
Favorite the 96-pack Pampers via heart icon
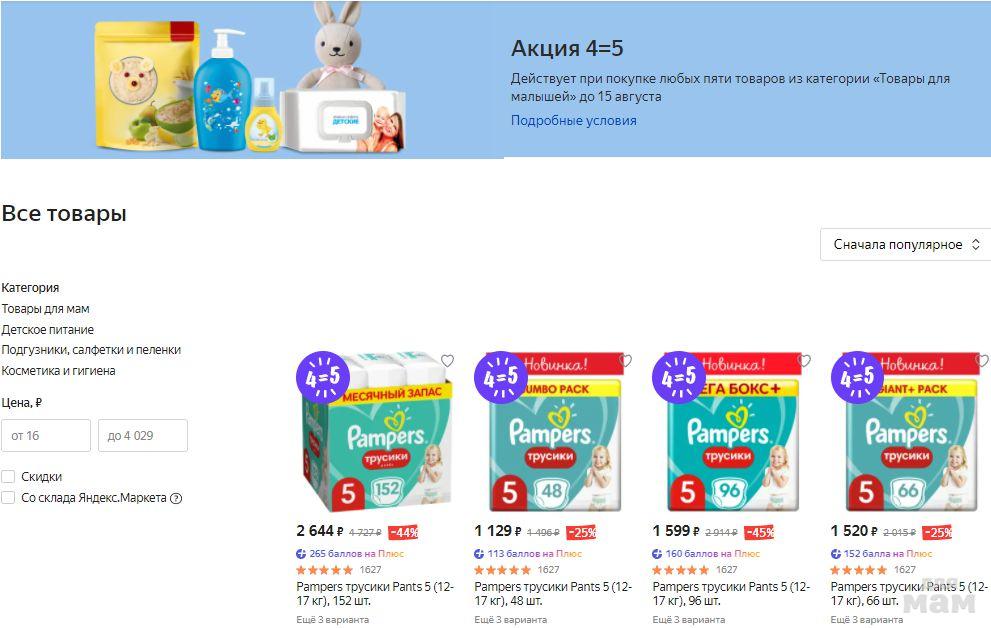coord(804,360)
